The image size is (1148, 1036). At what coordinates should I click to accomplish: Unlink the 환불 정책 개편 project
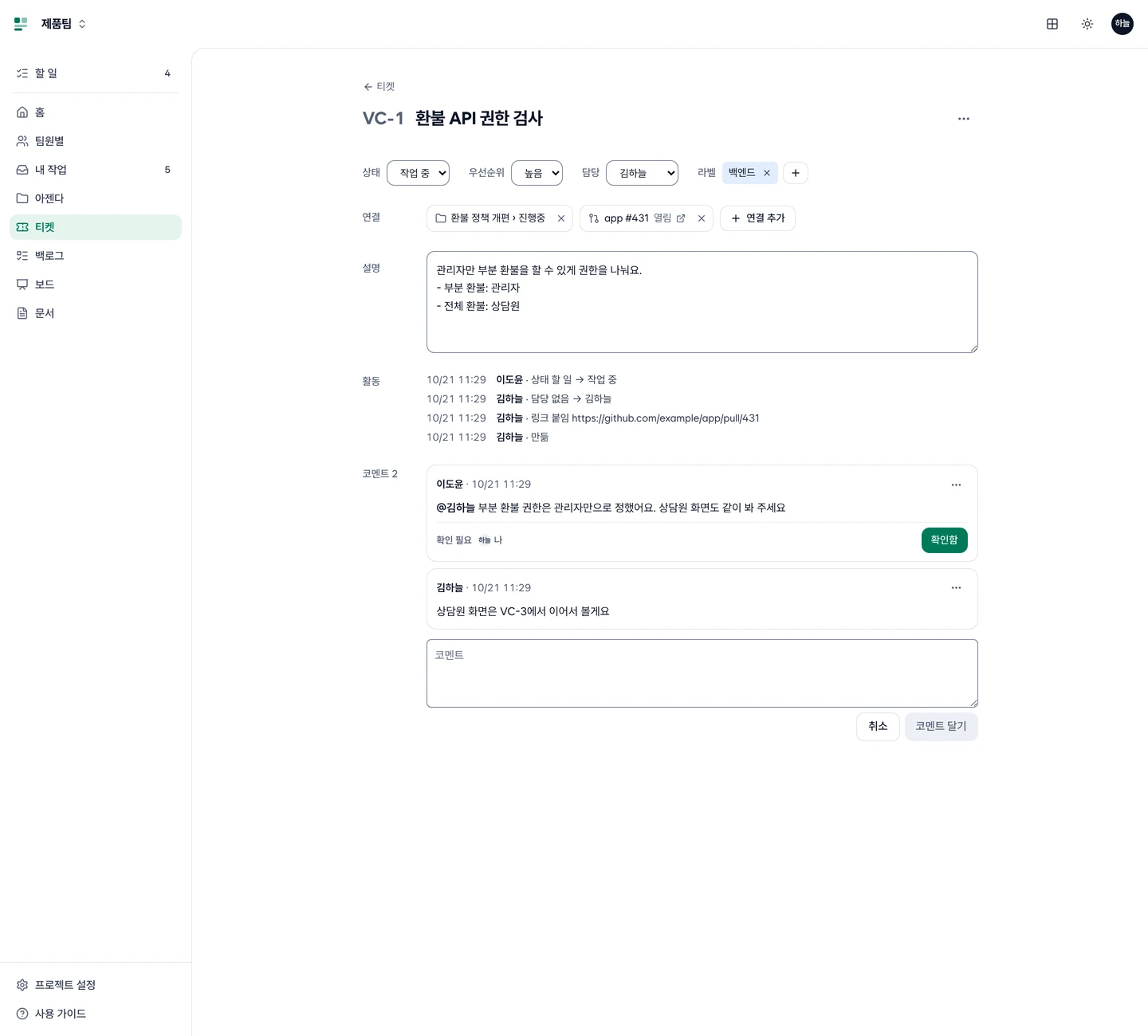click(561, 218)
